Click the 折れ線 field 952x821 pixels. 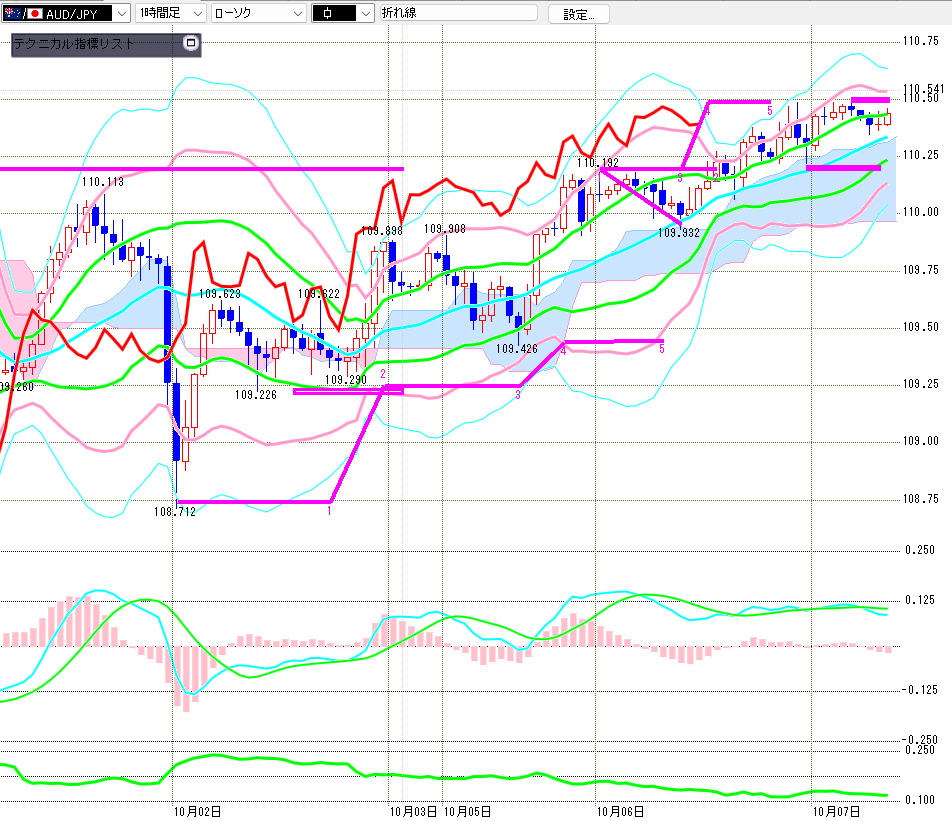click(459, 13)
